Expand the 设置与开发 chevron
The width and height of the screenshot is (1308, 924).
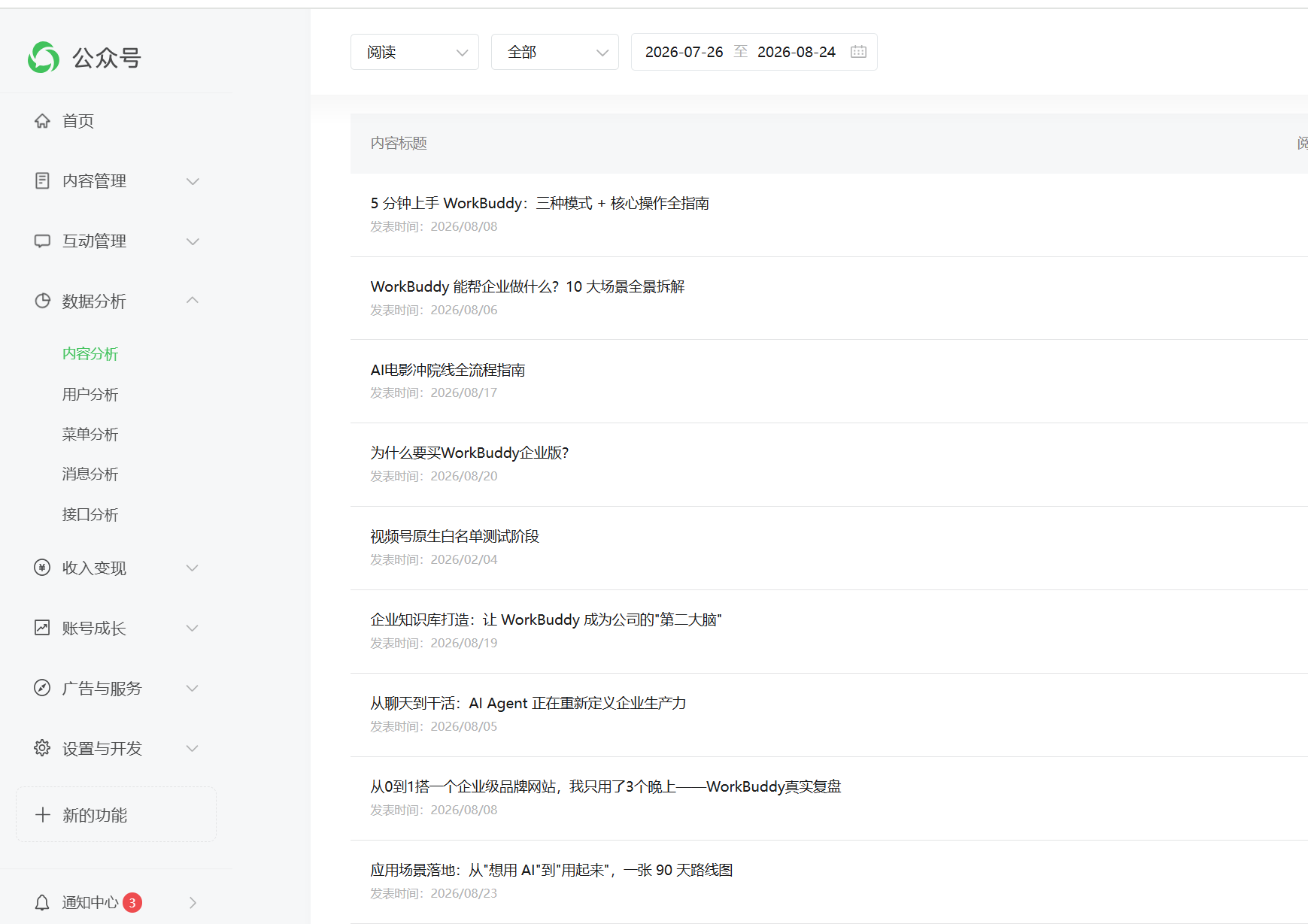click(193, 749)
